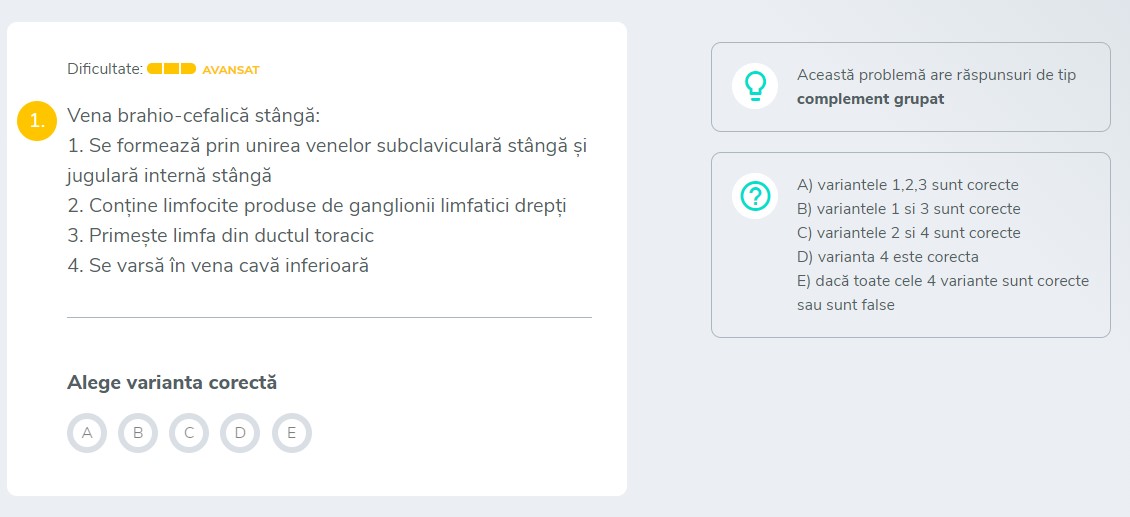Select answer option A

[87, 433]
